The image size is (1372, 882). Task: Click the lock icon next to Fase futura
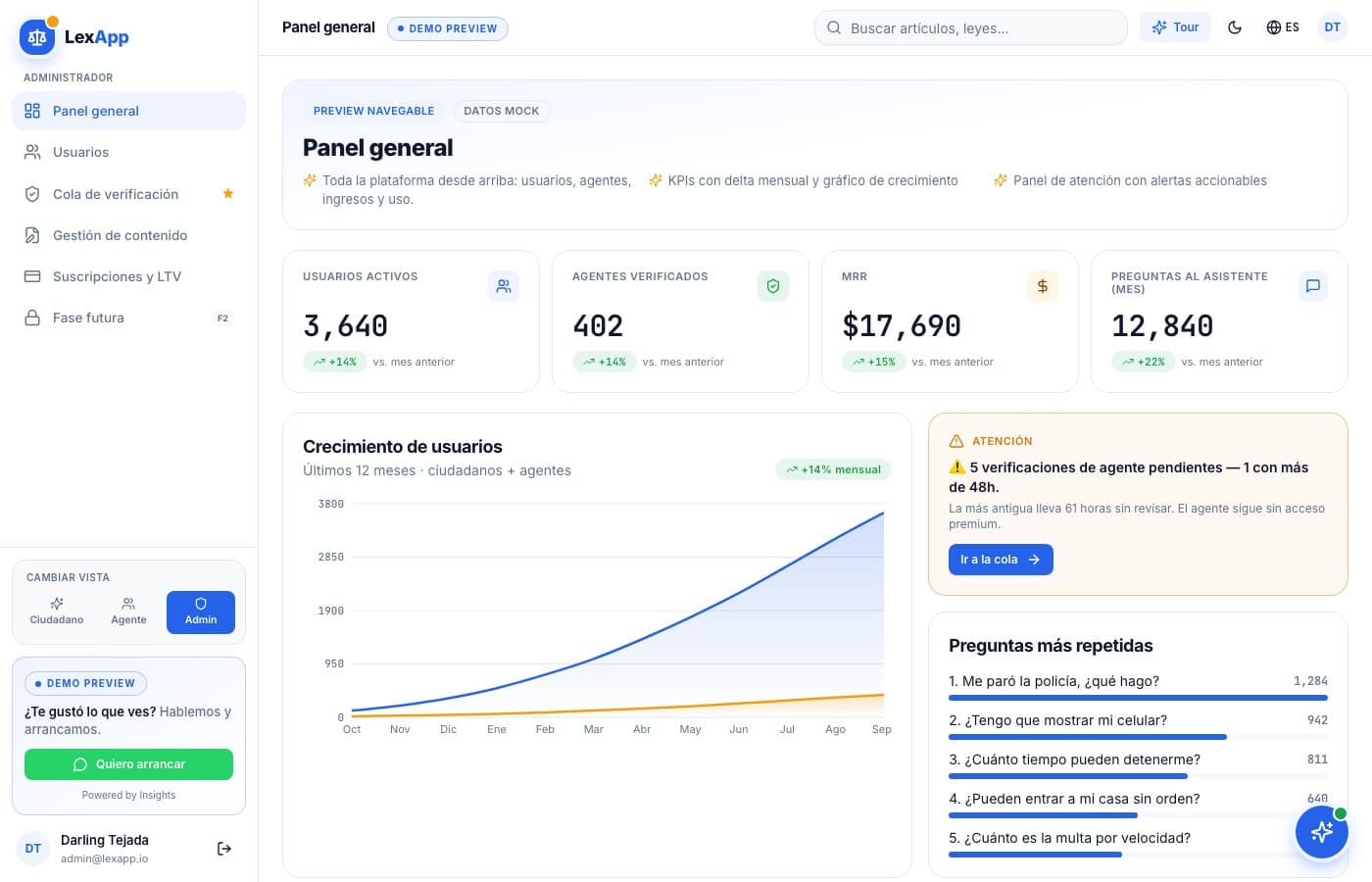(32, 318)
